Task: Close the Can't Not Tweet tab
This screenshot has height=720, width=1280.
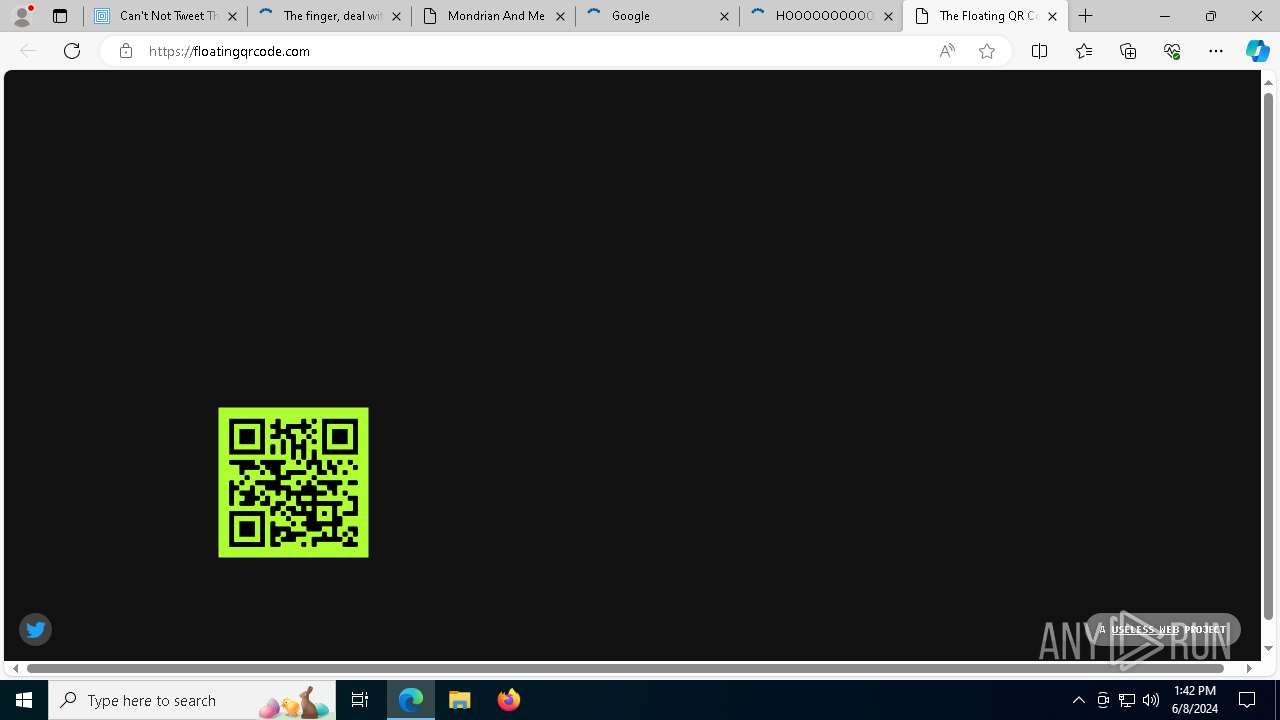Action: [x=232, y=16]
